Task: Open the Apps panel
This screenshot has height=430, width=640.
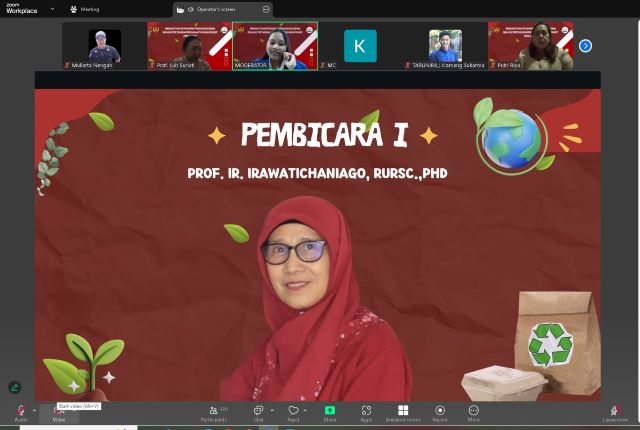Action: 366,412
